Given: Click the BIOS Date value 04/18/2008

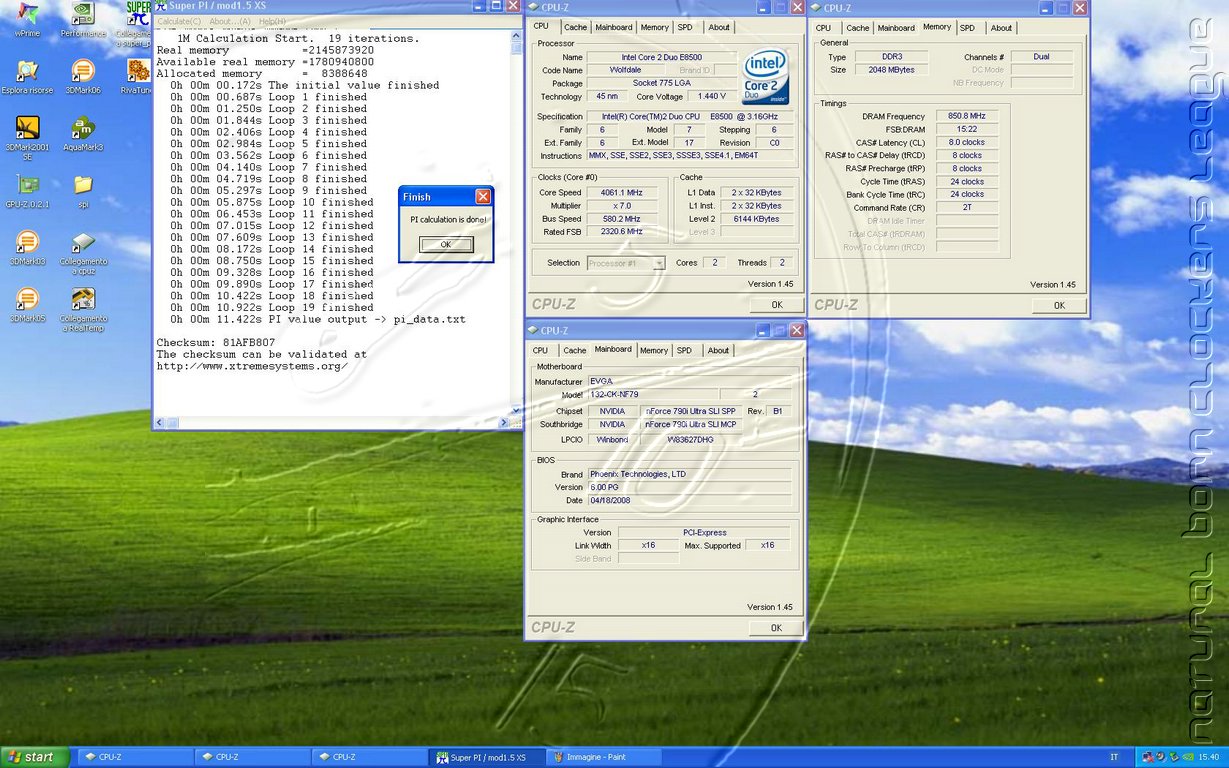Looking at the screenshot, I should tap(689, 500).
